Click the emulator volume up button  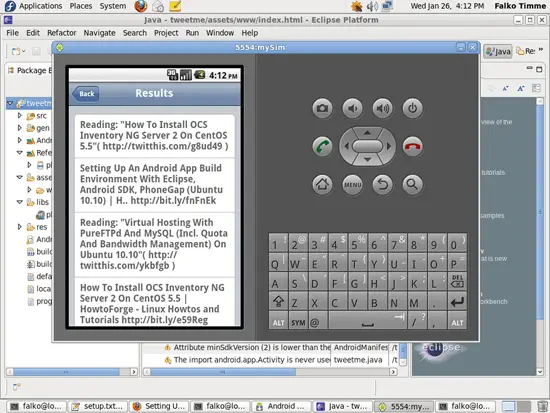383,108
